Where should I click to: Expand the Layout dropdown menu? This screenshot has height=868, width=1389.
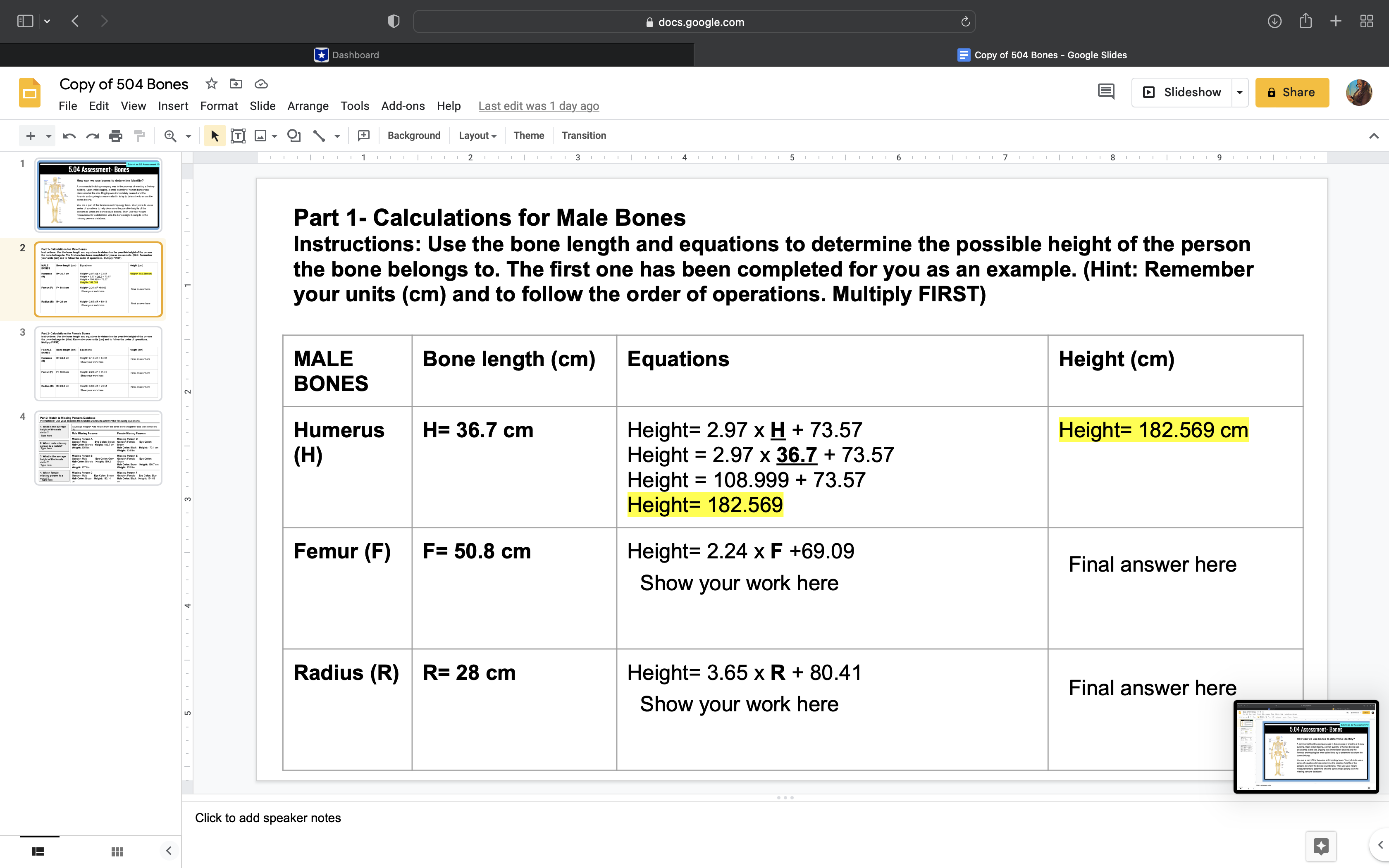click(x=477, y=135)
